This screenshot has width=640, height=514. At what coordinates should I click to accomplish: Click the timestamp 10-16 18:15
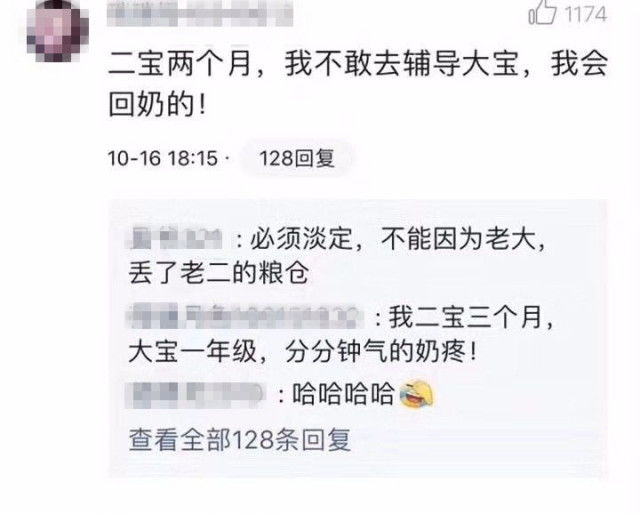(x=162, y=158)
